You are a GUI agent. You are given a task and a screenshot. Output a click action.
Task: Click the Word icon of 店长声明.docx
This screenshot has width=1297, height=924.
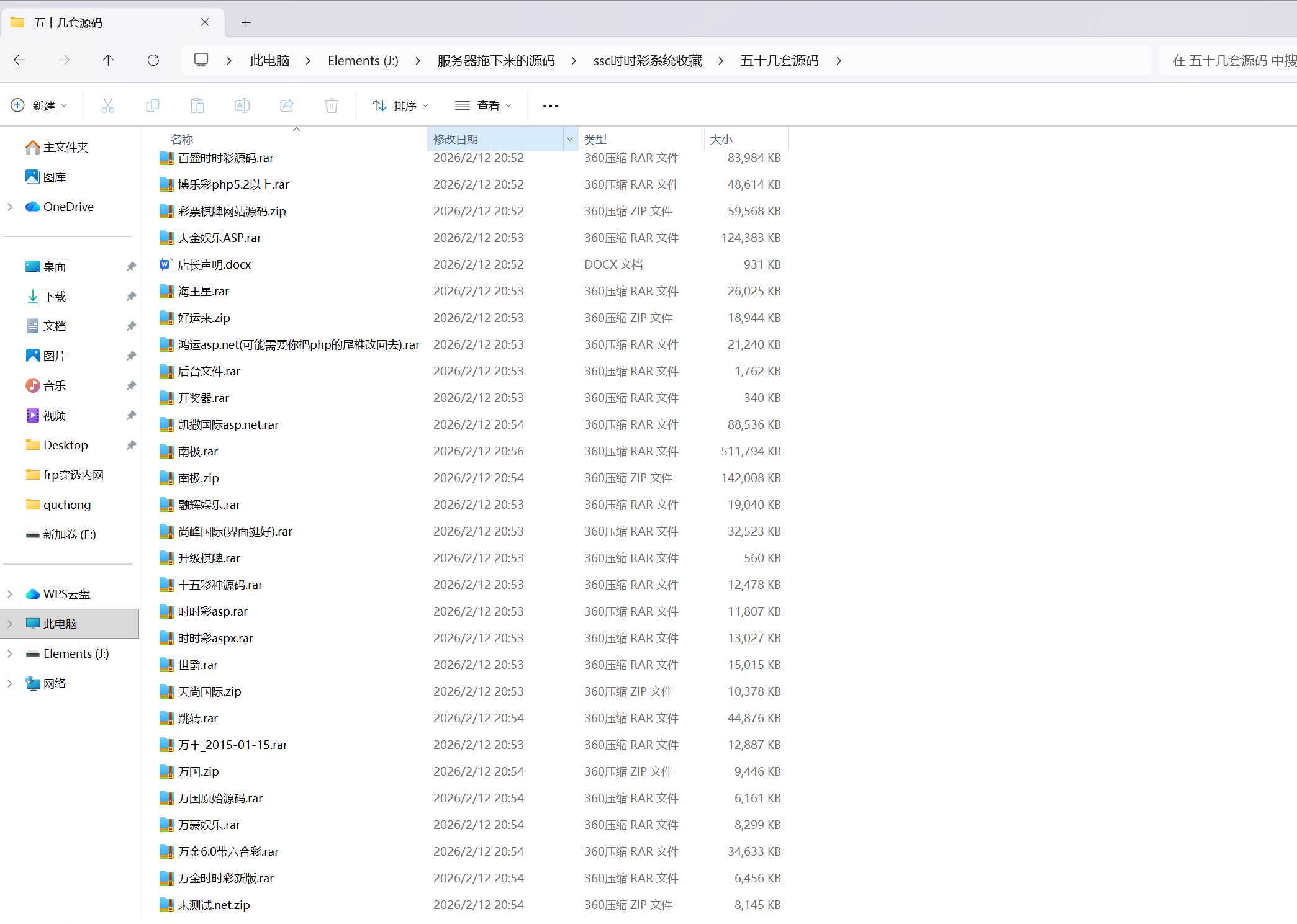click(x=165, y=264)
